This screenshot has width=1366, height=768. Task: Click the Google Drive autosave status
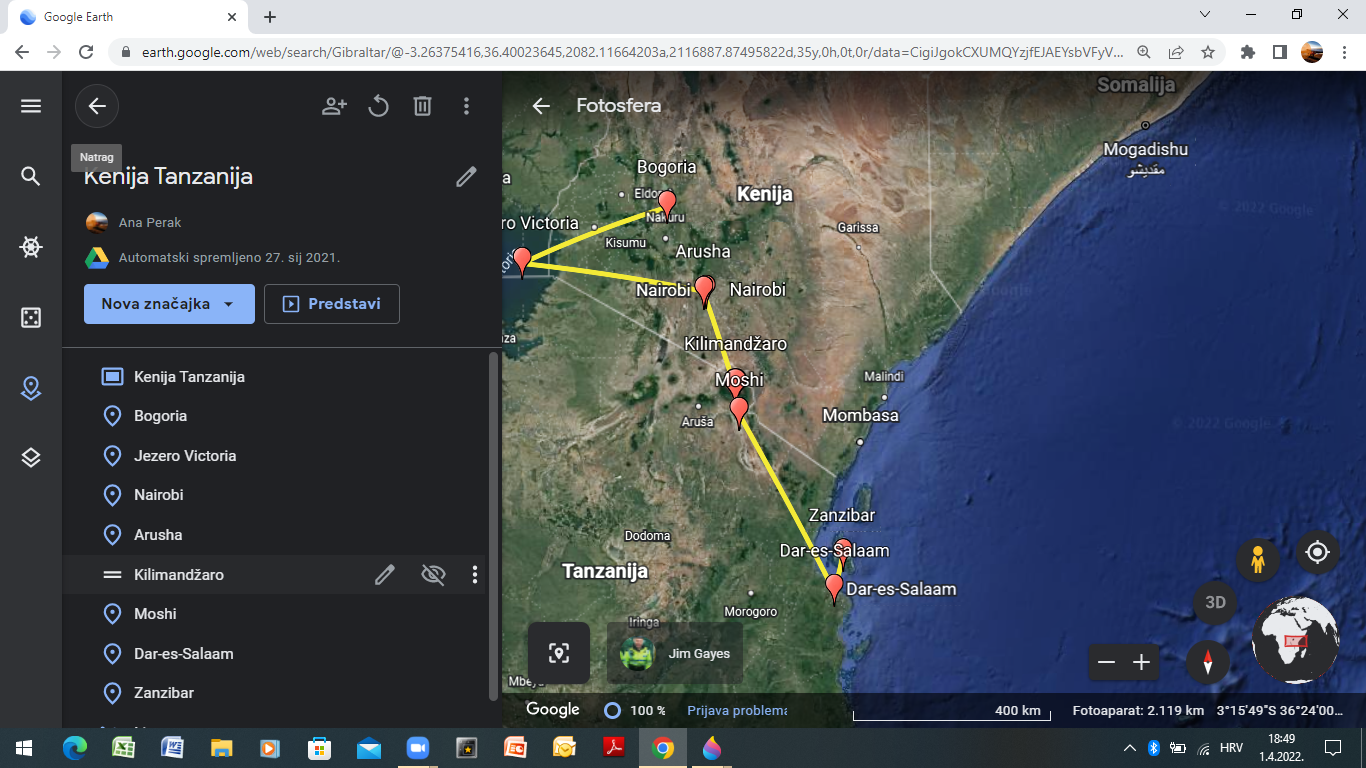click(229, 258)
